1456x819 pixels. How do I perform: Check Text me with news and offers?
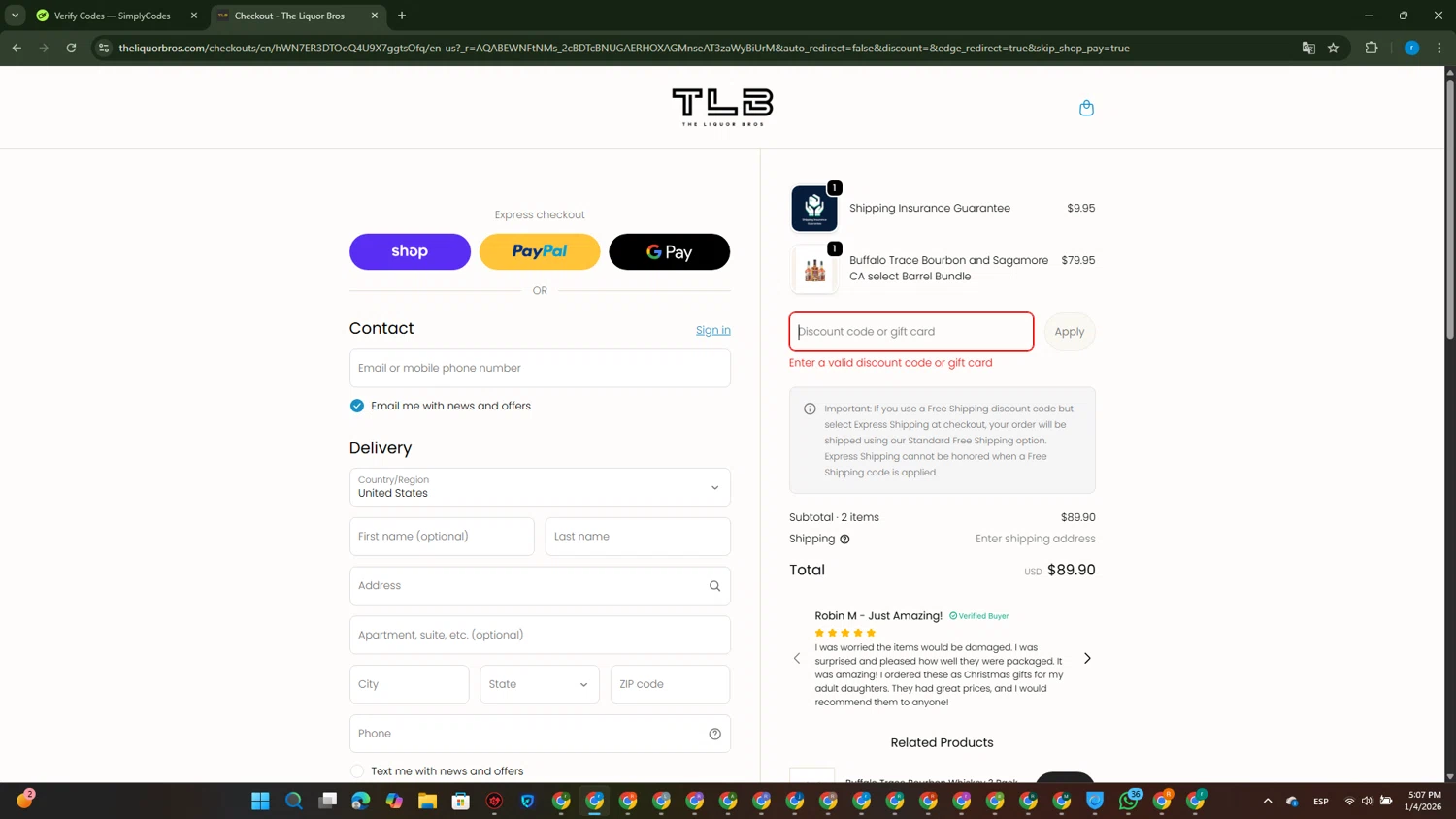(x=357, y=771)
